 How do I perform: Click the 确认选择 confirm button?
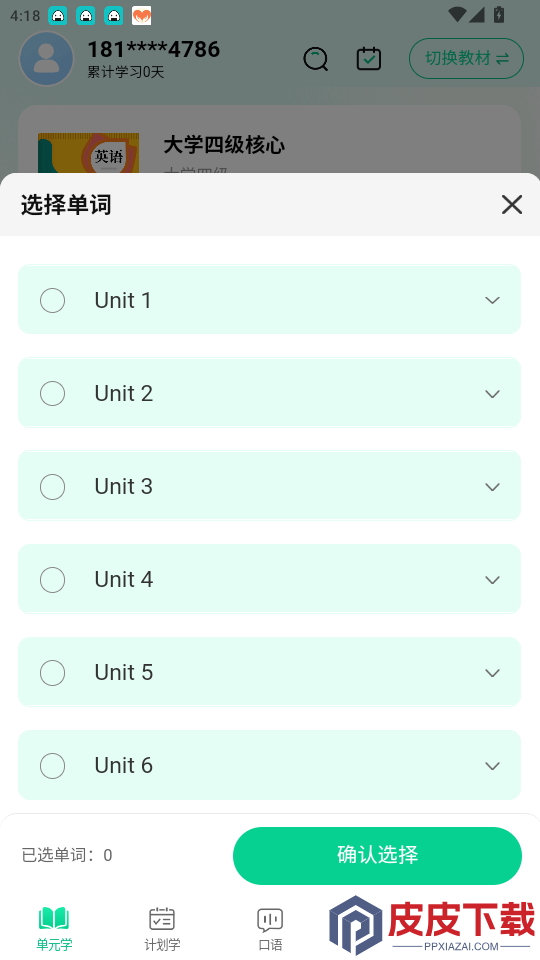377,855
